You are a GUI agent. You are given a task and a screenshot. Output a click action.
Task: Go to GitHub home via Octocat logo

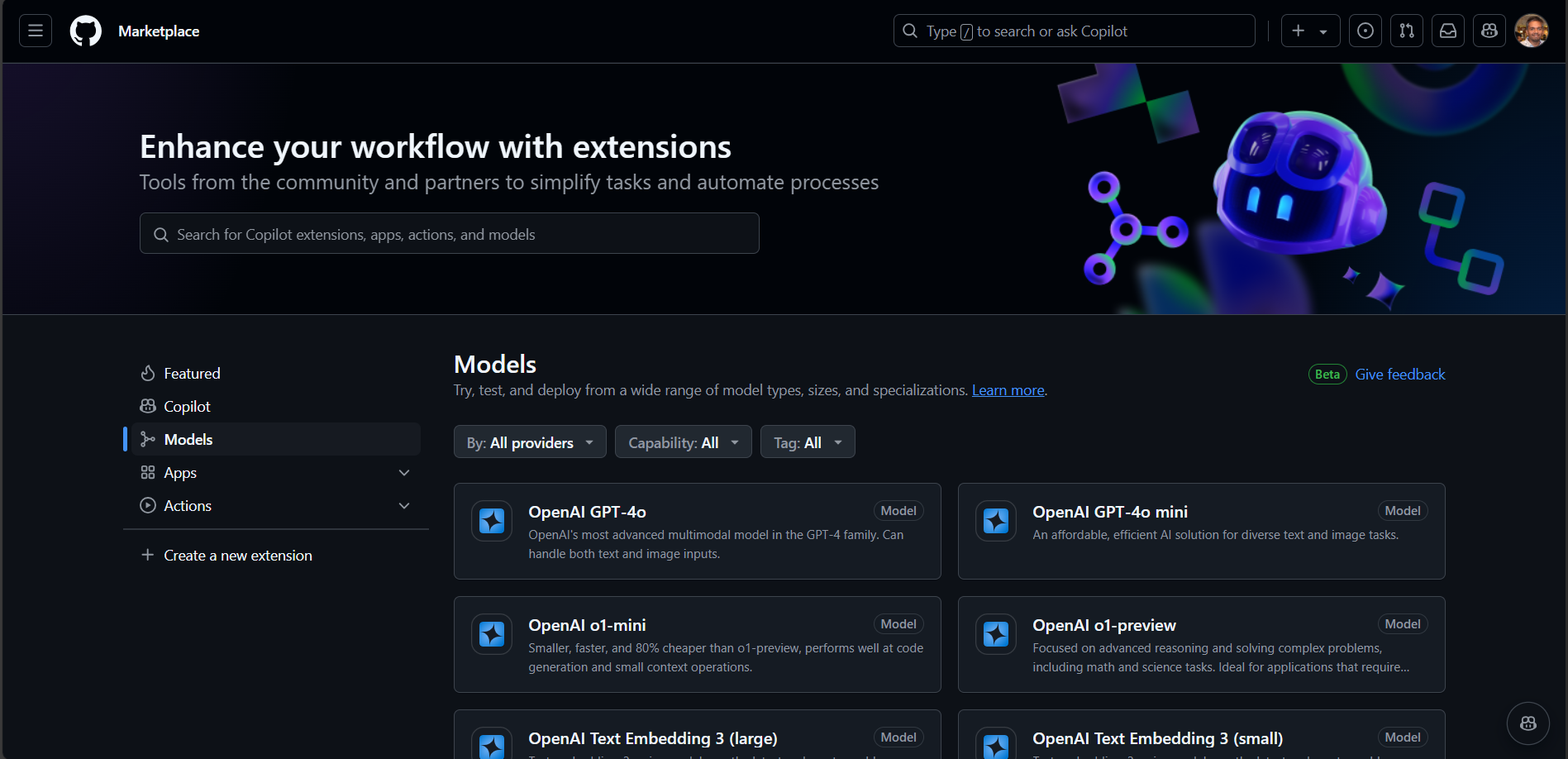pyautogui.click(x=86, y=31)
